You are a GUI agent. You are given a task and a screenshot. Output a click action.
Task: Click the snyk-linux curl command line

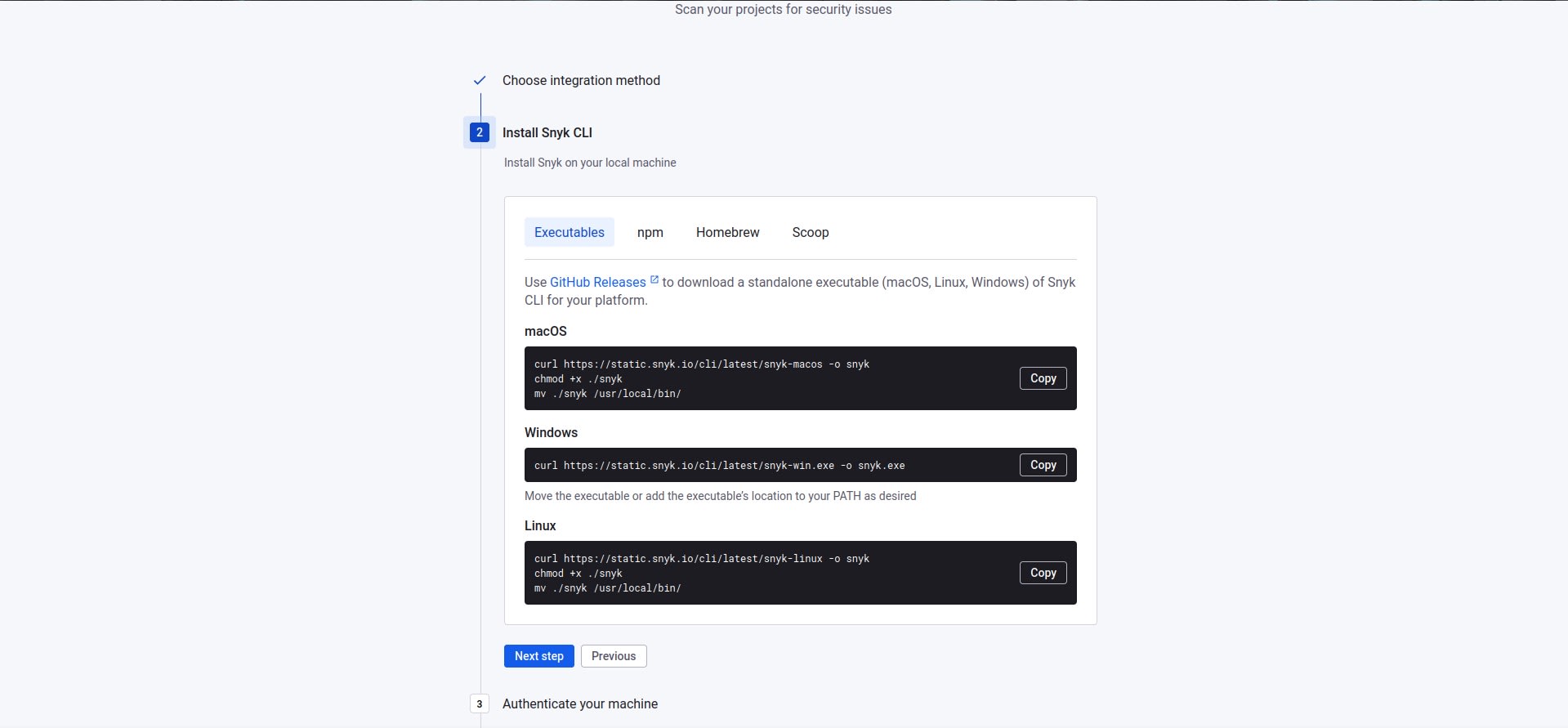(702, 559)
